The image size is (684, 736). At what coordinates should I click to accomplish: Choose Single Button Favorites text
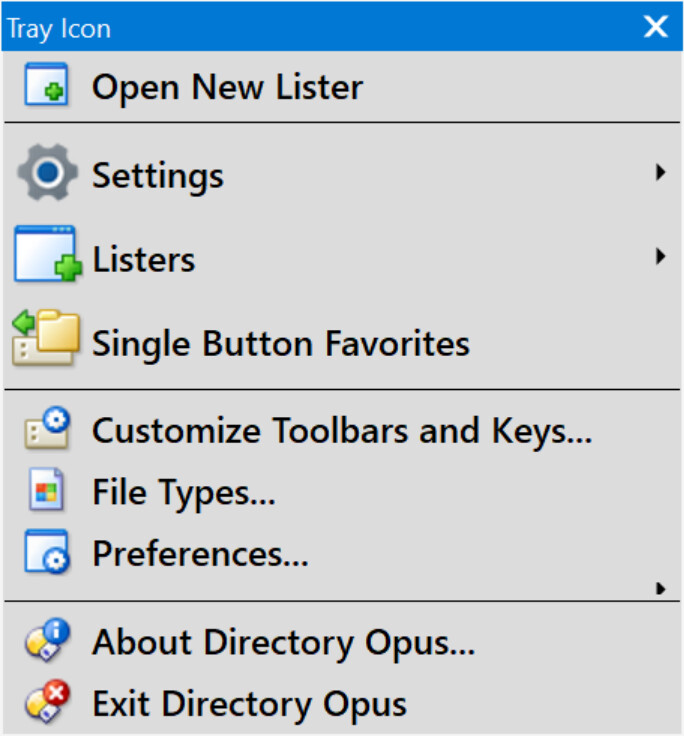click(280, 343)
